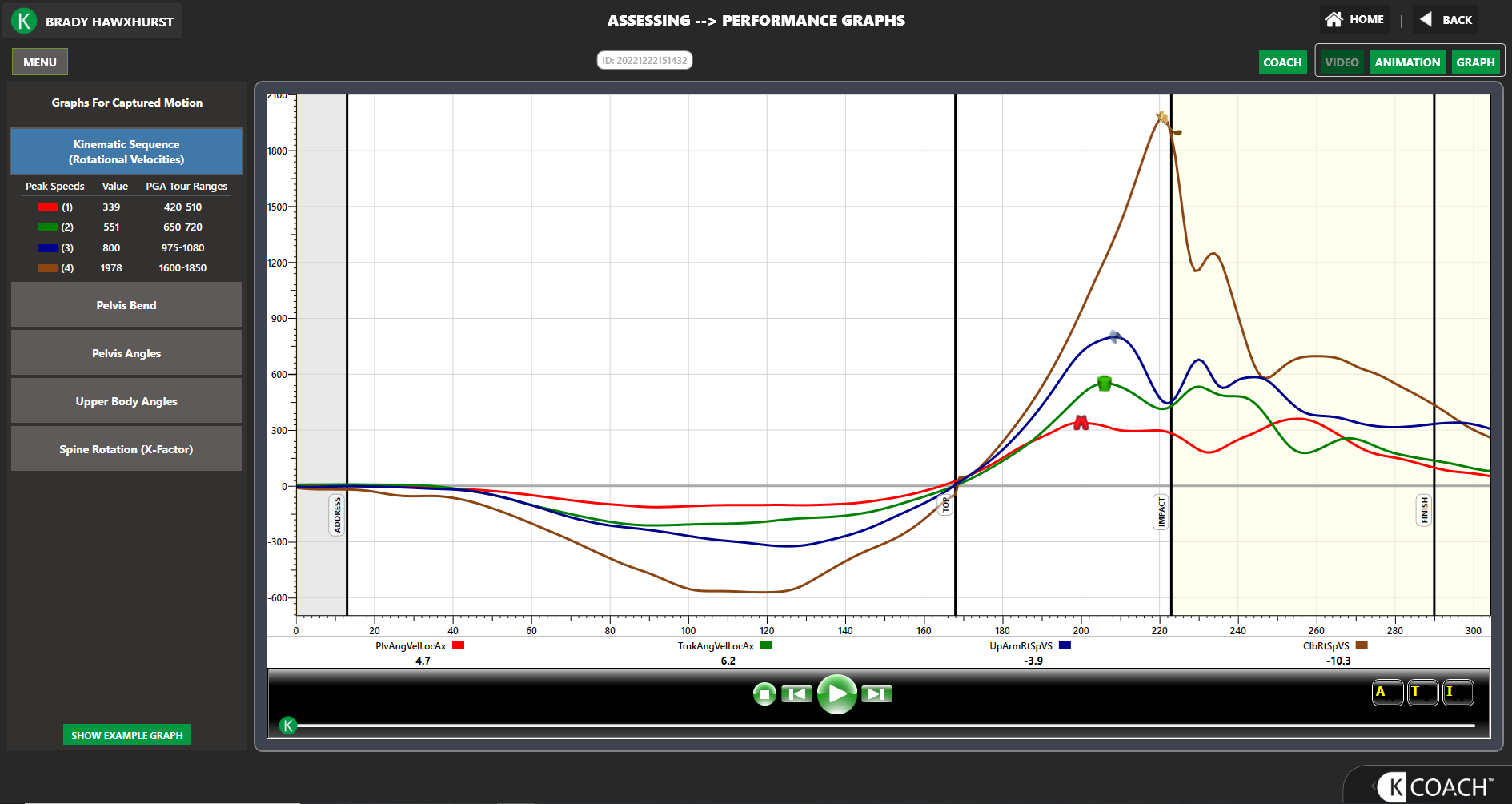The width and height of the screenshot is (1512, 804).
Task: Jump to Address position with A button
Action: click(1388, 692)
